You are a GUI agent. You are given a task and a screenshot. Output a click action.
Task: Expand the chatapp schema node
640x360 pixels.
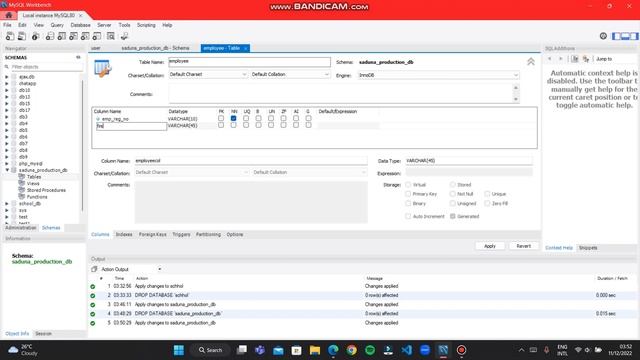[7, 83]
